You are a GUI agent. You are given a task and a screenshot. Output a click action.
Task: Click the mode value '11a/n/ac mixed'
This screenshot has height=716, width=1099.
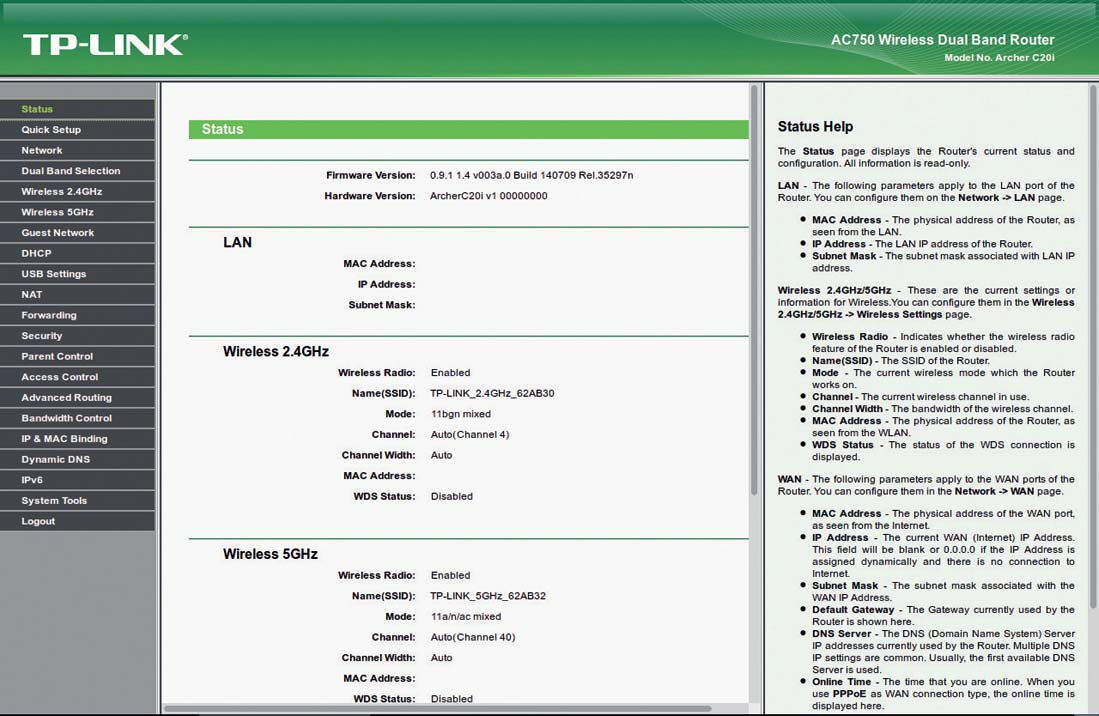pos(466,617)
